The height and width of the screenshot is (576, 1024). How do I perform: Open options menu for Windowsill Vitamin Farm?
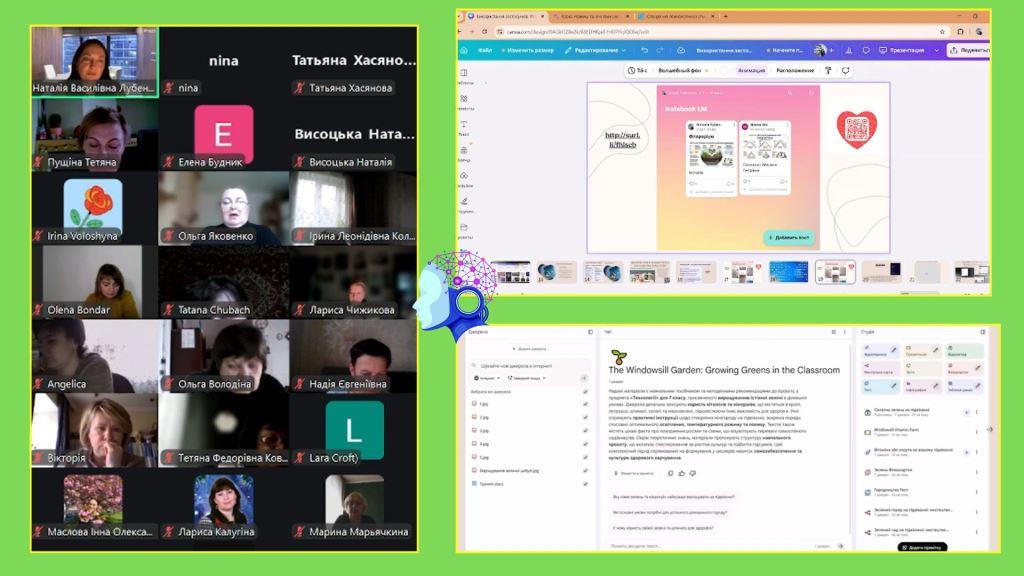click(977, 432)
